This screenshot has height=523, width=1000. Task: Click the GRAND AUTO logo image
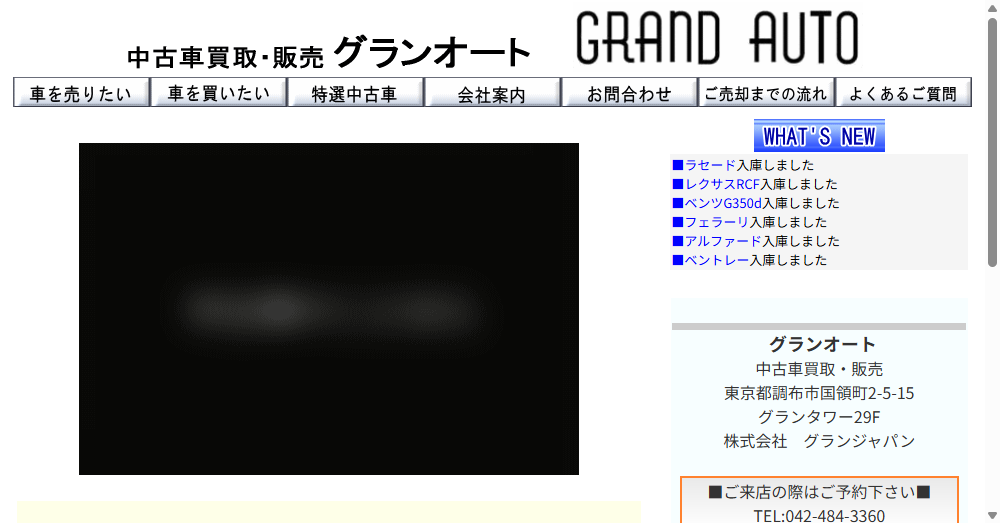pyautogui.click(x=716, y=38)
